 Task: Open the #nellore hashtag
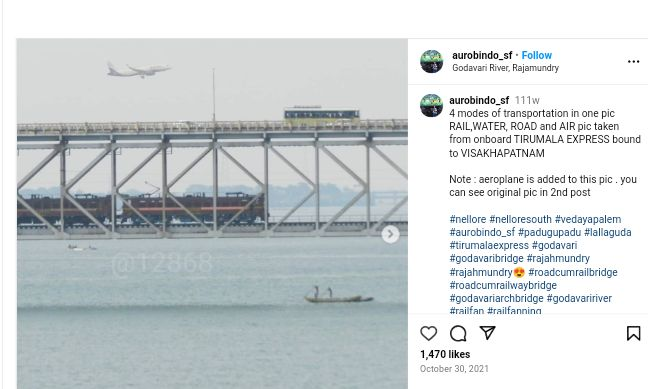(468, 219)
